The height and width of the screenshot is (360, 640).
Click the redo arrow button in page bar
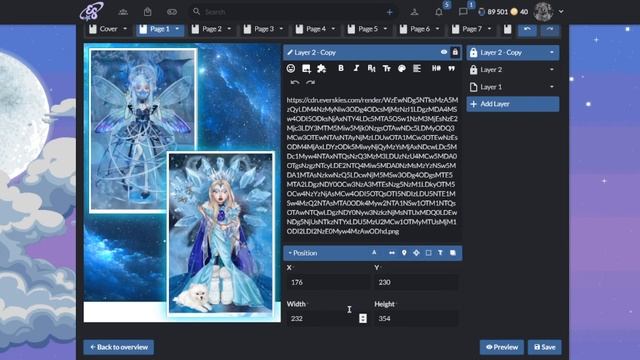point(550,29)
